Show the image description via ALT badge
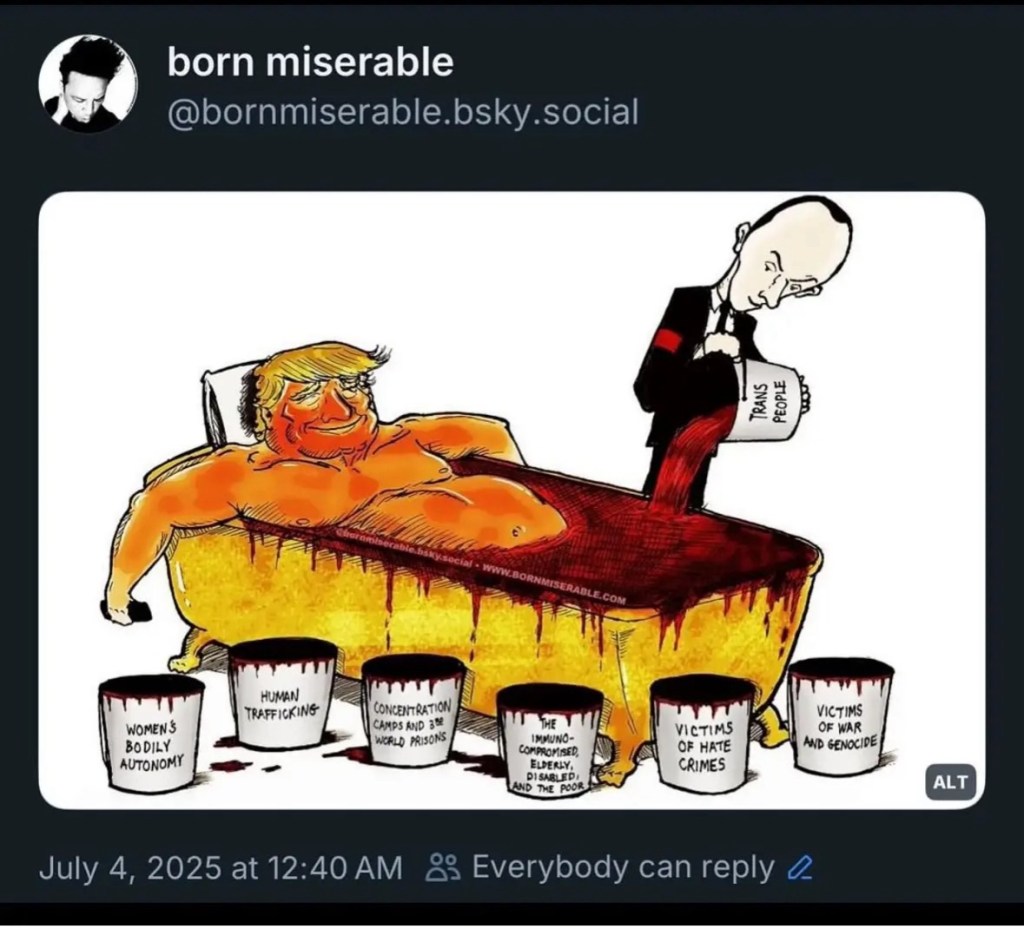The height and width of the screenshot is (929, 1024). (949, 782)
